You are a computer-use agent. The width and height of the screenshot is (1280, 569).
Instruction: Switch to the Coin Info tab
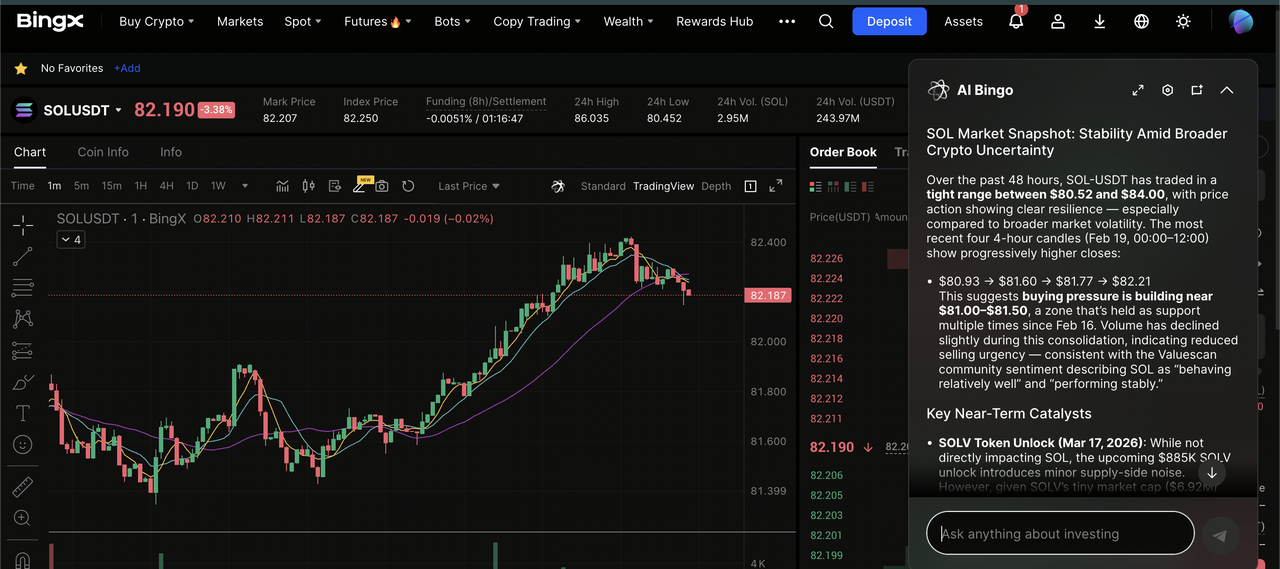103,152
